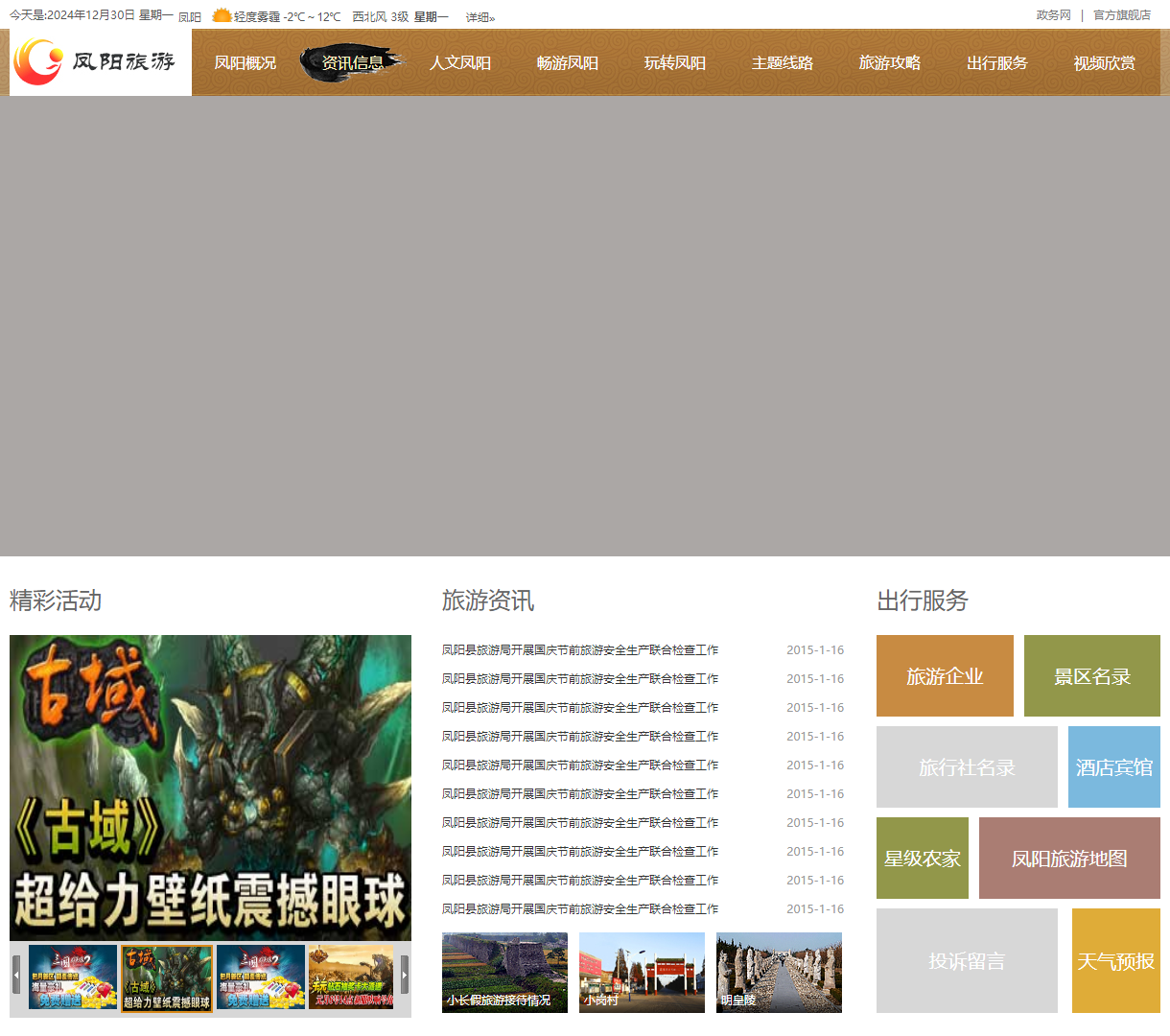1170x1036 pixels.
Task: Click the carousel left arrow
Action: click(15, 975)
